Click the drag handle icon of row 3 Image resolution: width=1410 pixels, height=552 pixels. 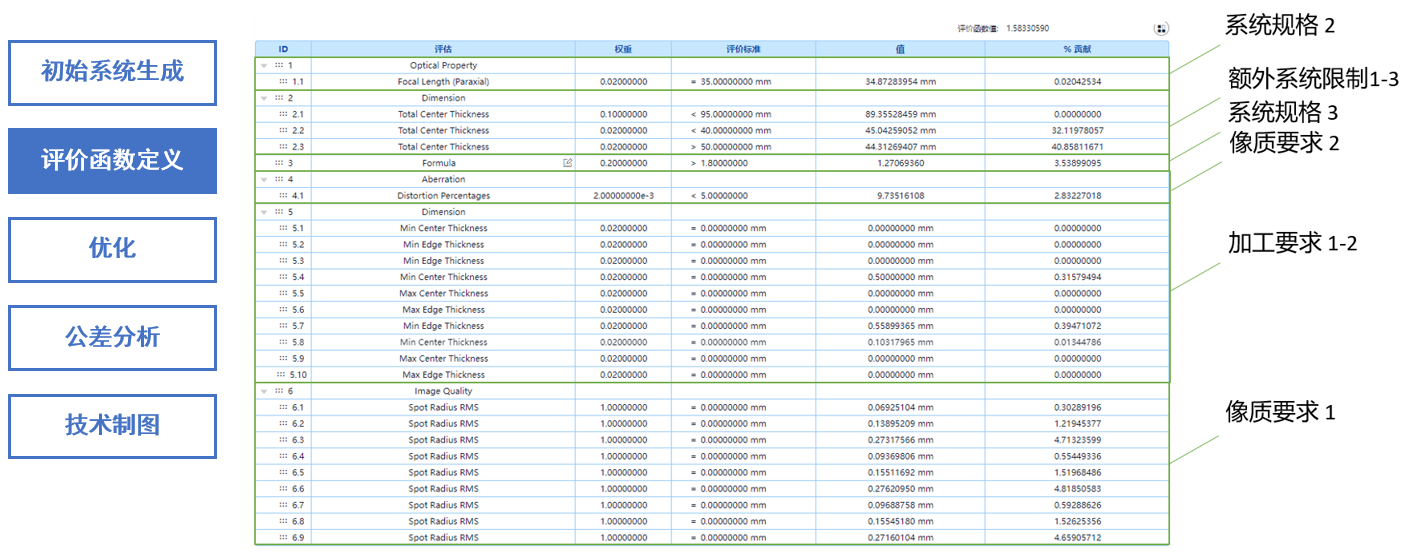click(x=279, y=163)
